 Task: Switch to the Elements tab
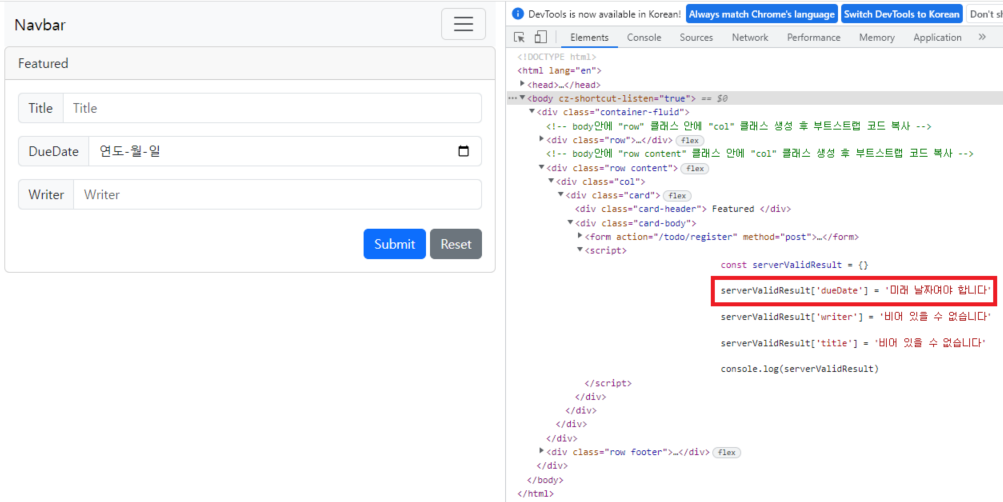point(589,37)
